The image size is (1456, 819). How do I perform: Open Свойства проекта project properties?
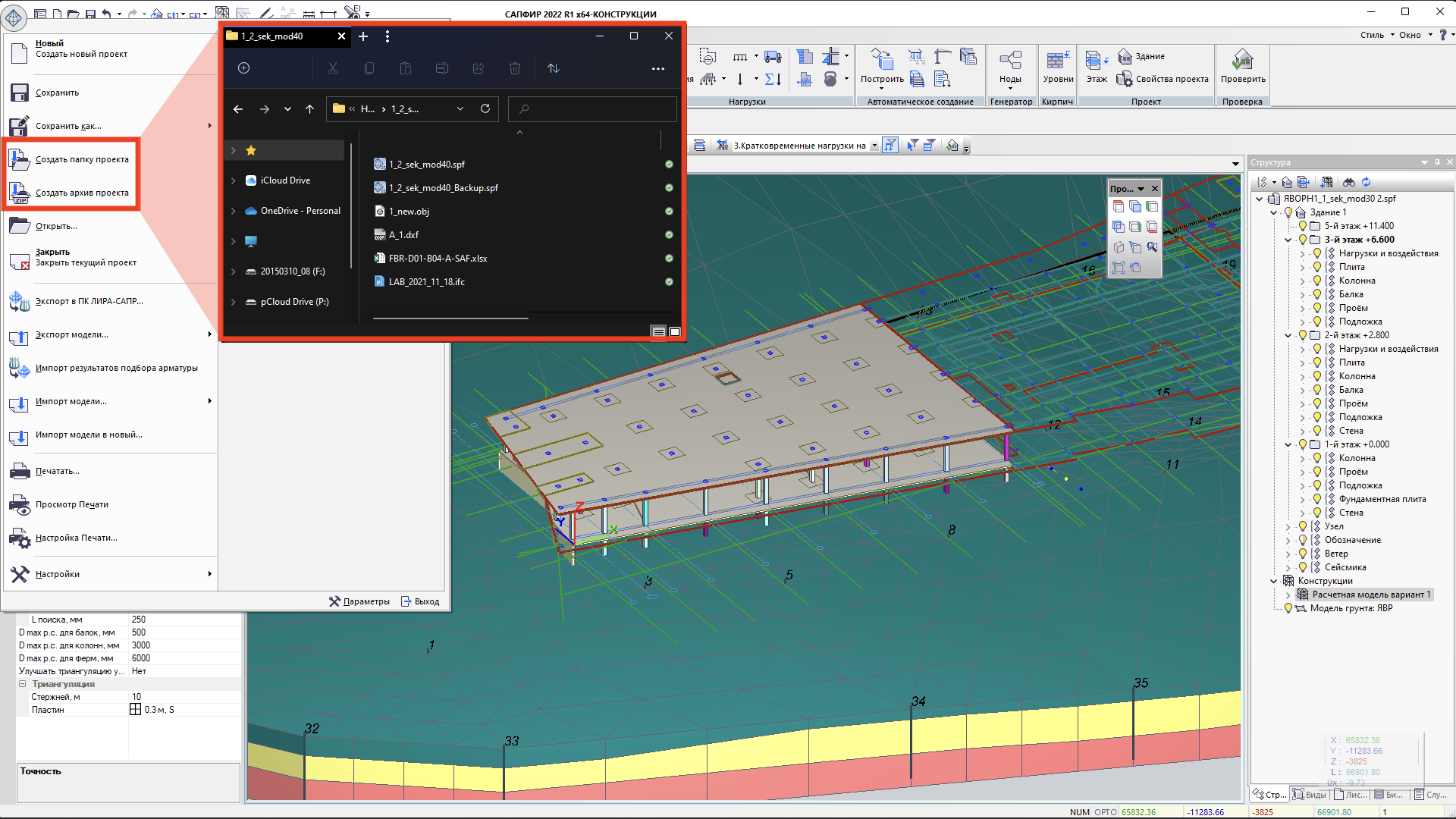pyautogui.click(x=1172, y=79)
